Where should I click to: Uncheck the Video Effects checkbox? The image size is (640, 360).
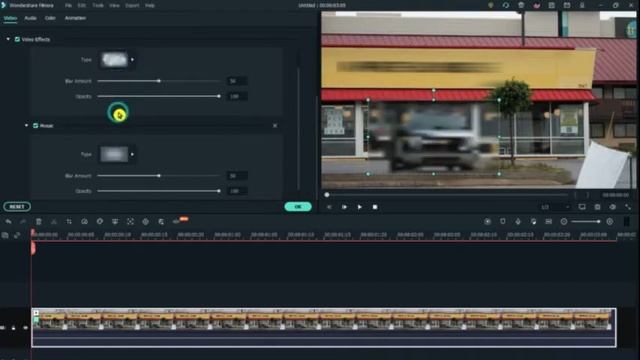(17, 39)
